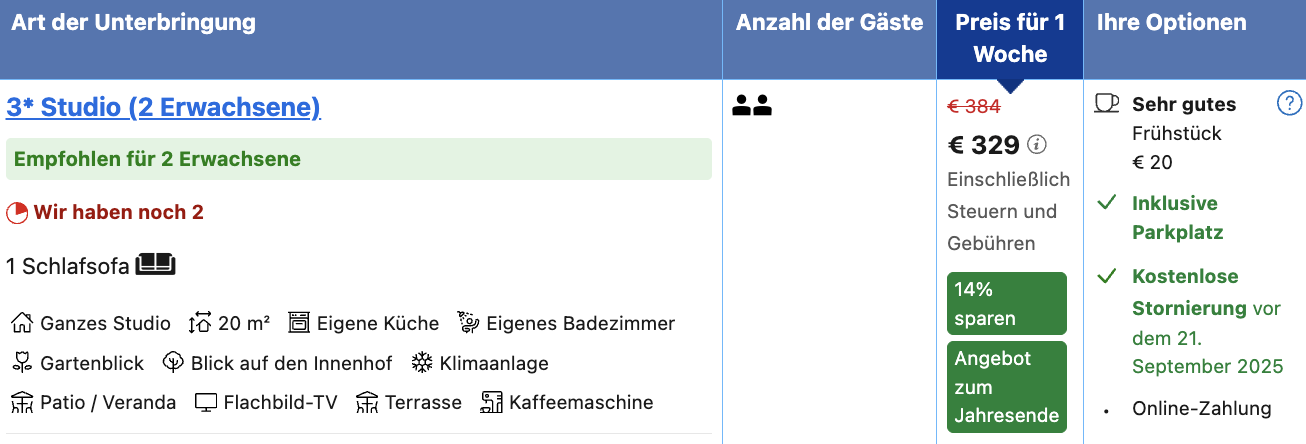
Task: Open the 3* Studio (2 Erwachsene) link
Action: (x=163, y=107)
